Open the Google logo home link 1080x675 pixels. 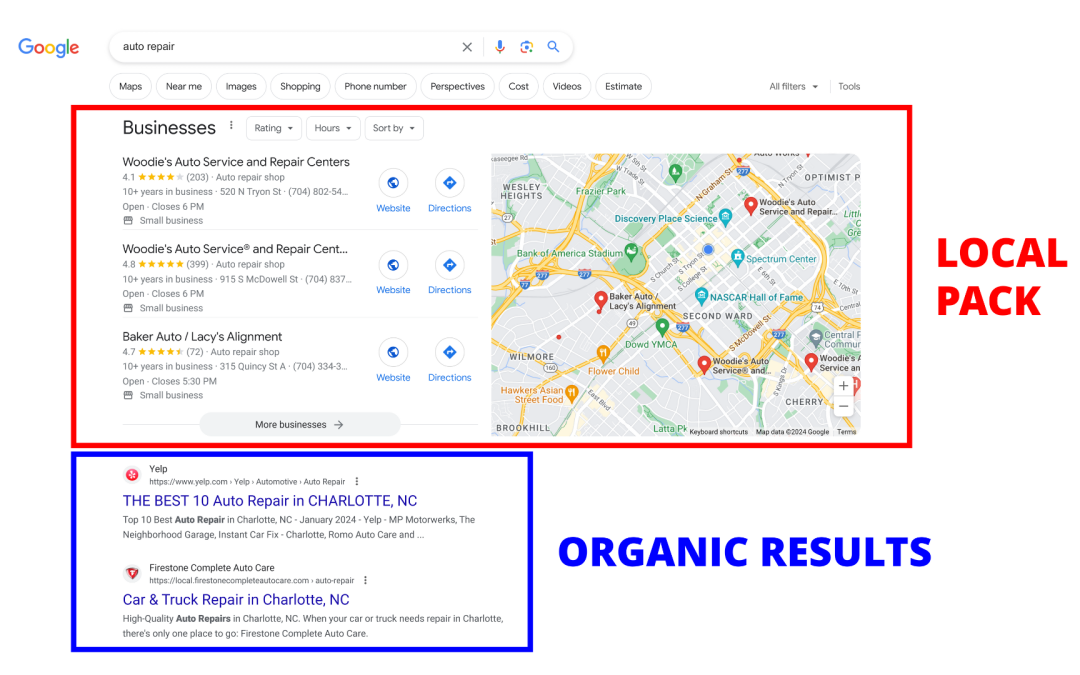pyautogui.click(x=48, y=48)
